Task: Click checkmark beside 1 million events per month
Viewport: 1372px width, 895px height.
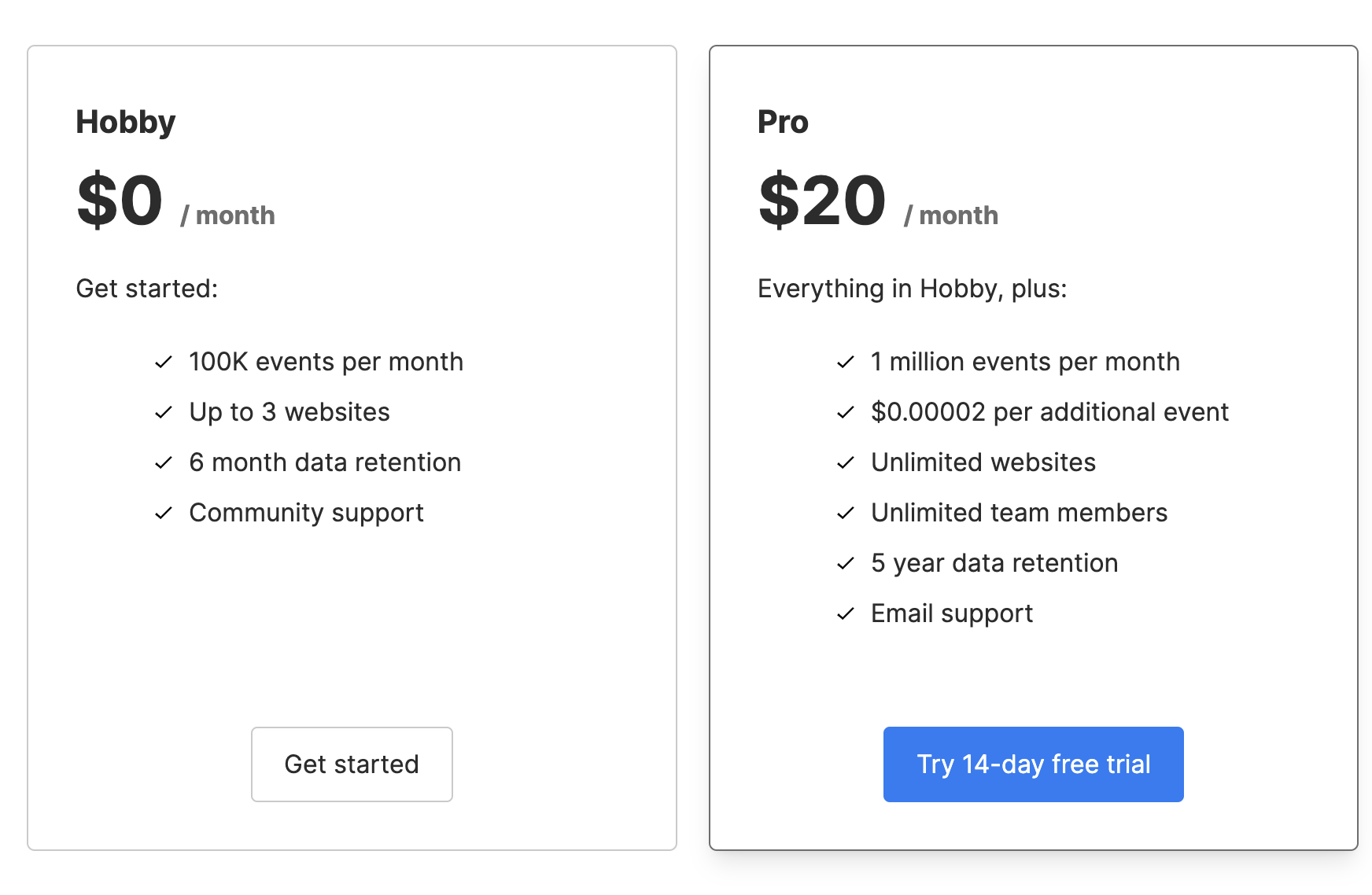Action: click(846, 362)
